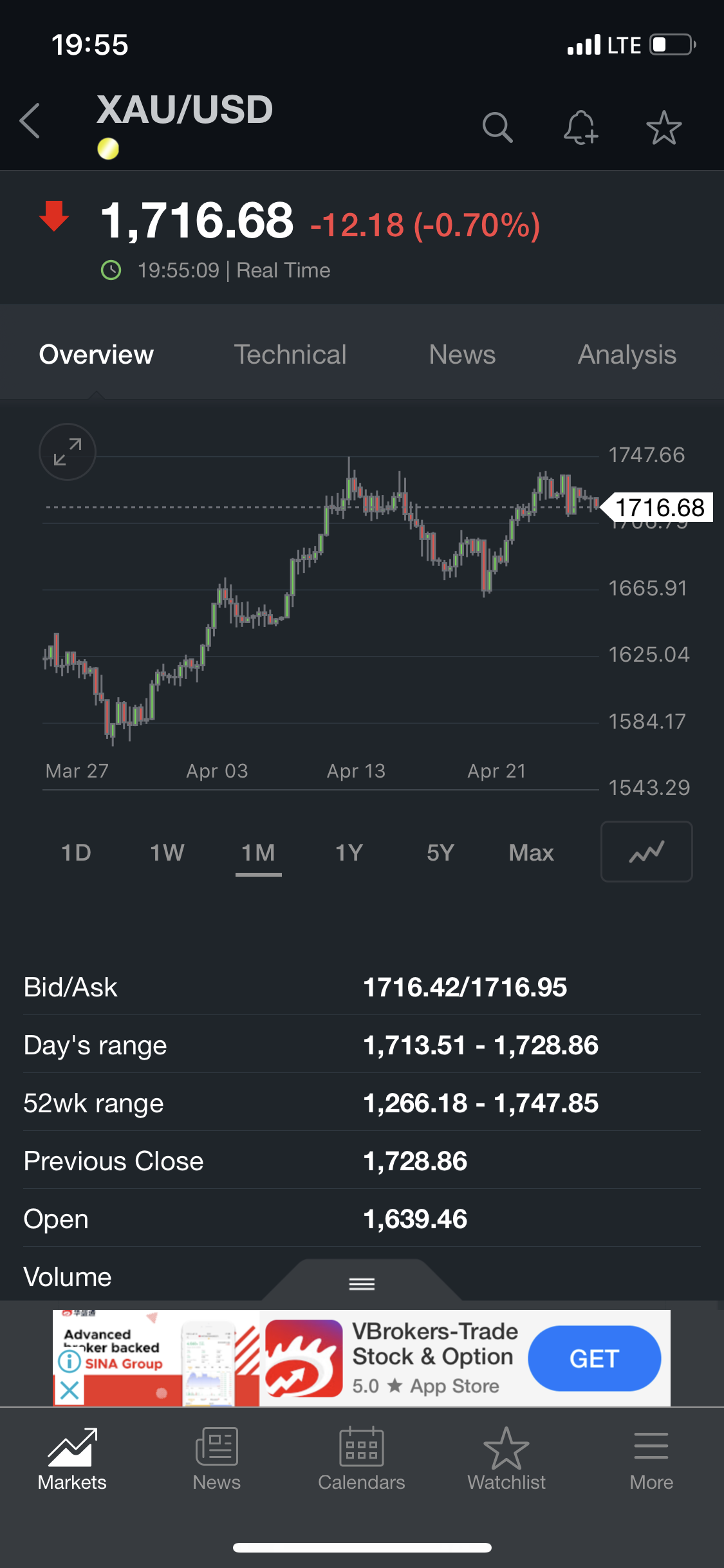Screen dimensions: 724x1568
Task: Add XAU/USD to watchlist star
Action: pos(664,127)
